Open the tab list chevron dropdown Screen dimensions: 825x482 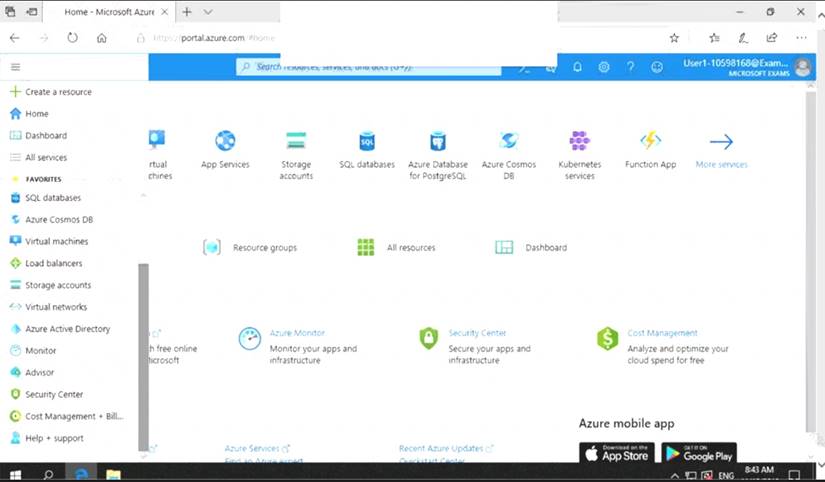point(208,12)
